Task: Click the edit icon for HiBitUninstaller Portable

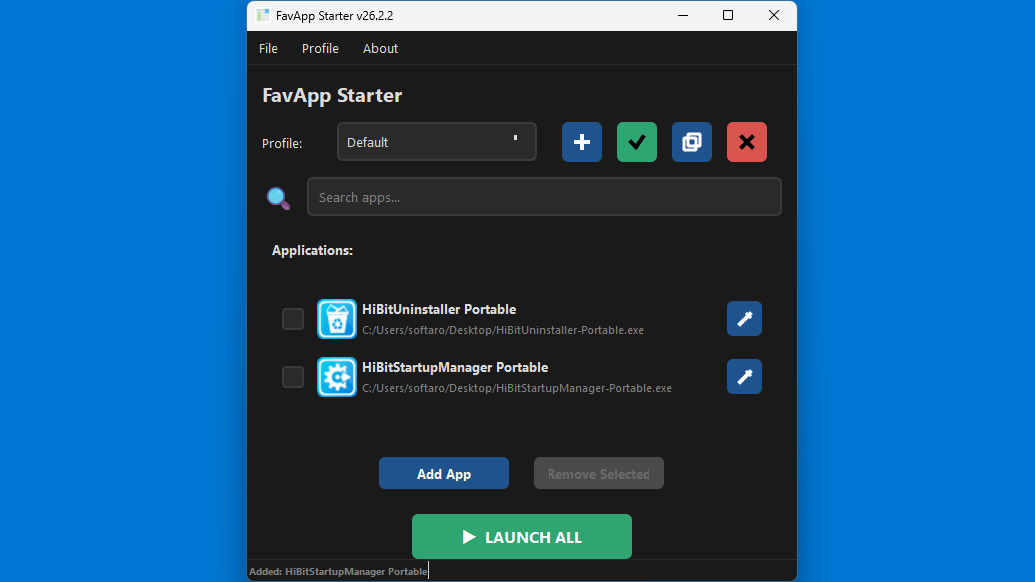Action: (x=744, y=319)
